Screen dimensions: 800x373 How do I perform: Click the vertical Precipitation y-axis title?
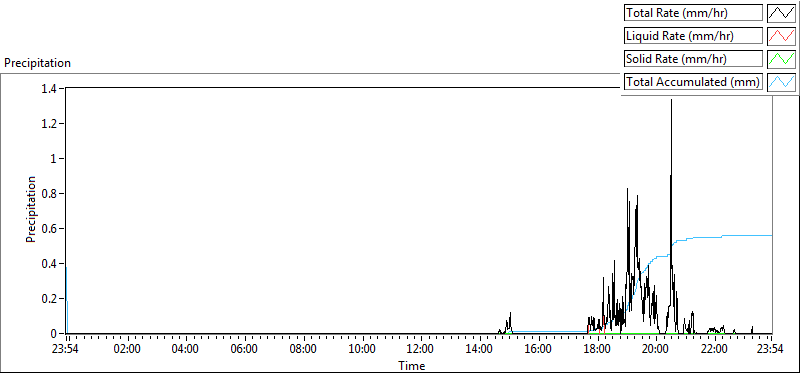coord(31,209)
